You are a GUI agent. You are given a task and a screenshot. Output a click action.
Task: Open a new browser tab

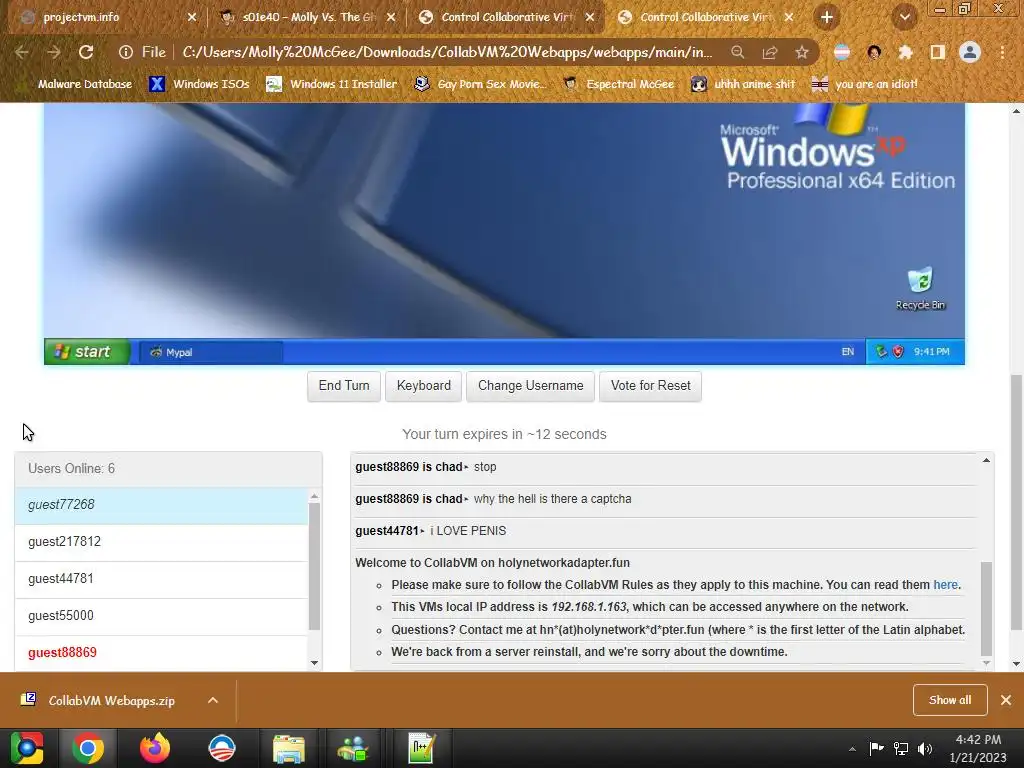[827, 17]
